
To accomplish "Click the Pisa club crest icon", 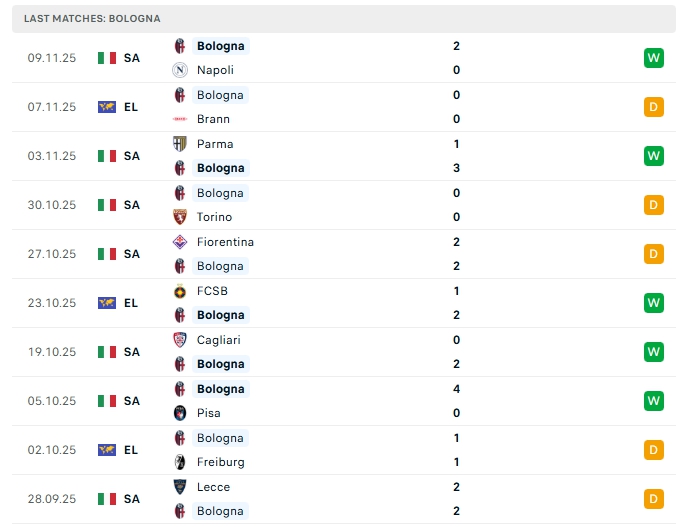I will [180, 413].
